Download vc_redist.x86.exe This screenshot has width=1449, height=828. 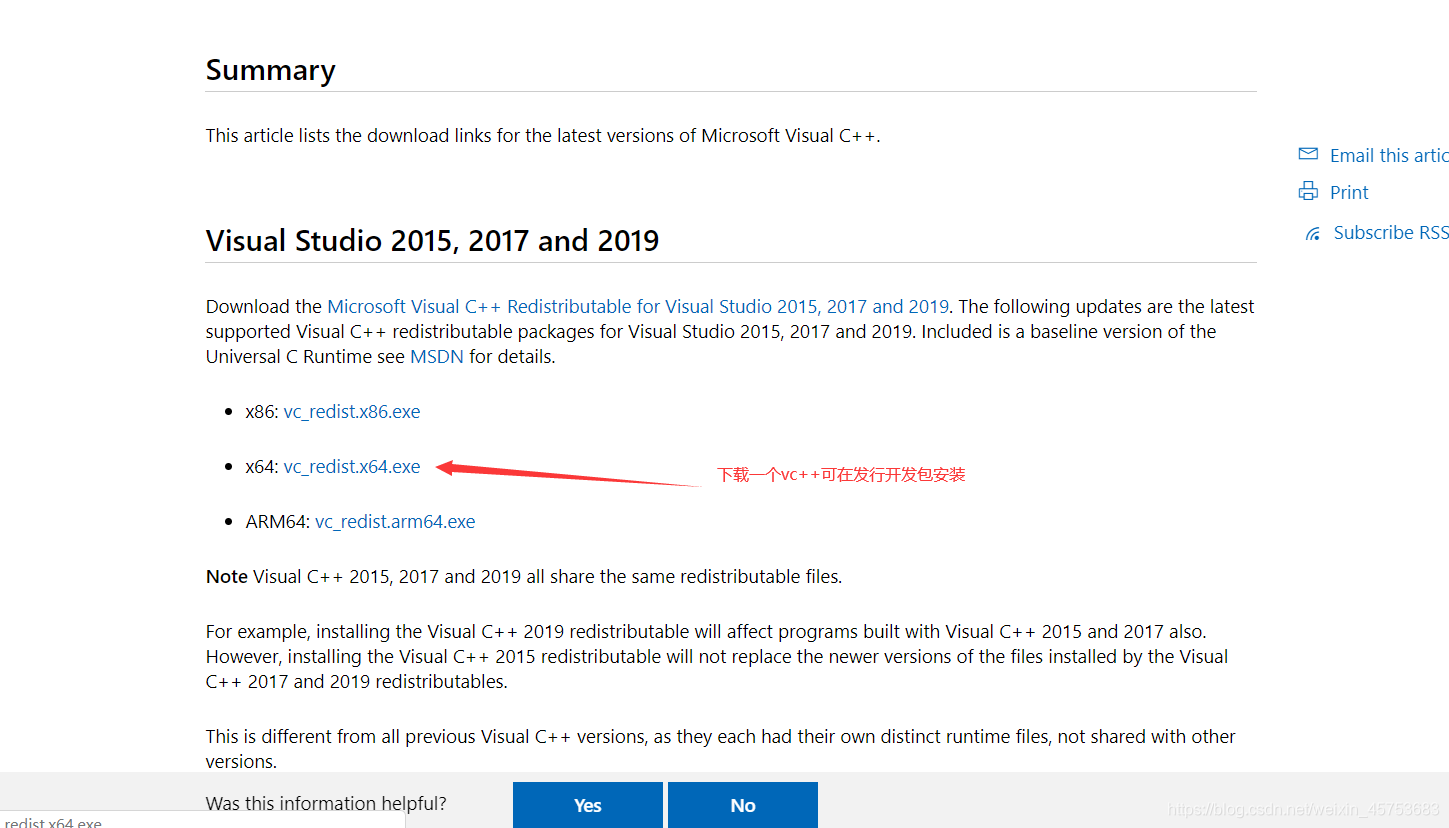(352, 411)
